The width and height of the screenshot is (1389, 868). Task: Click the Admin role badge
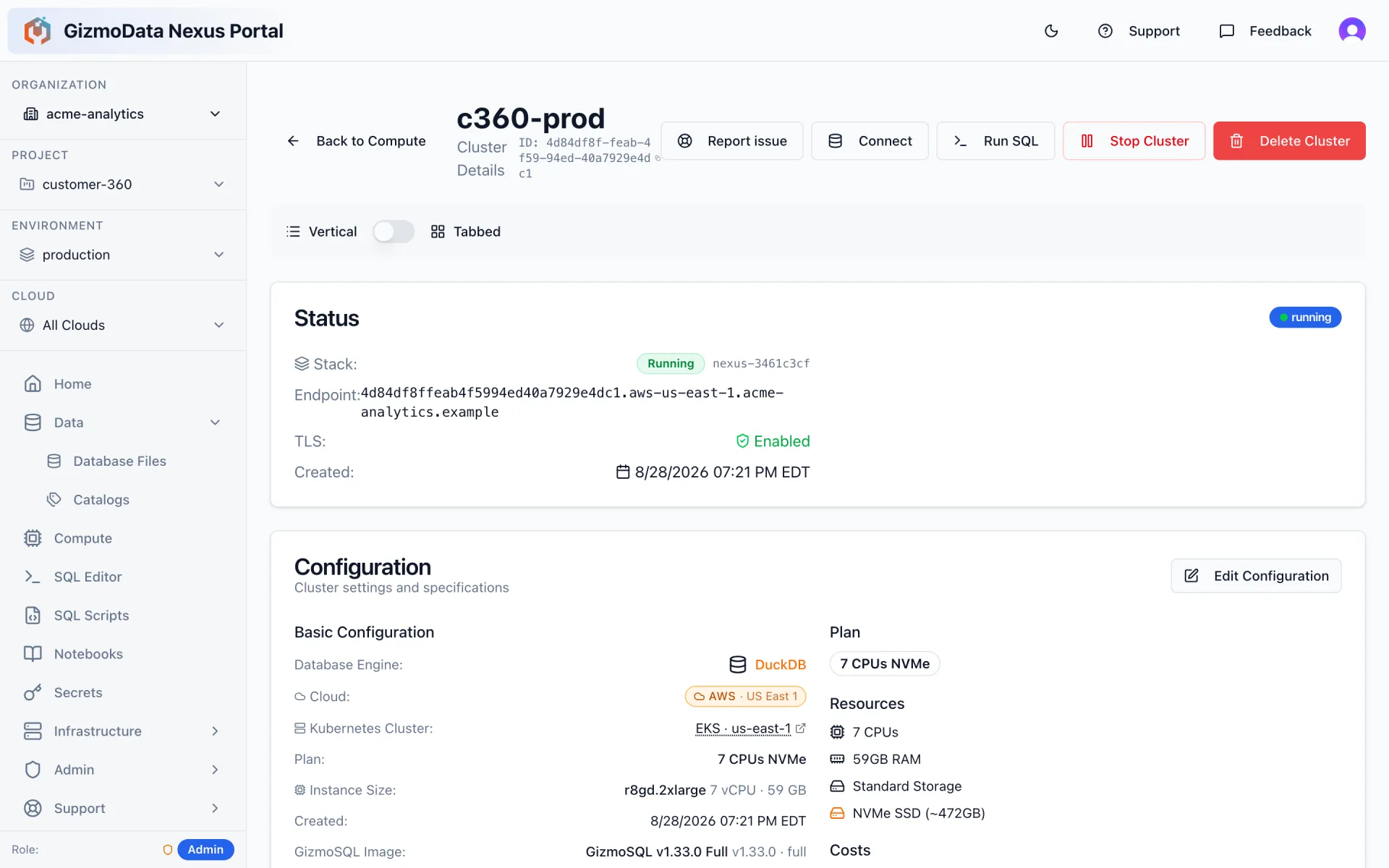(x=205, y=850)
